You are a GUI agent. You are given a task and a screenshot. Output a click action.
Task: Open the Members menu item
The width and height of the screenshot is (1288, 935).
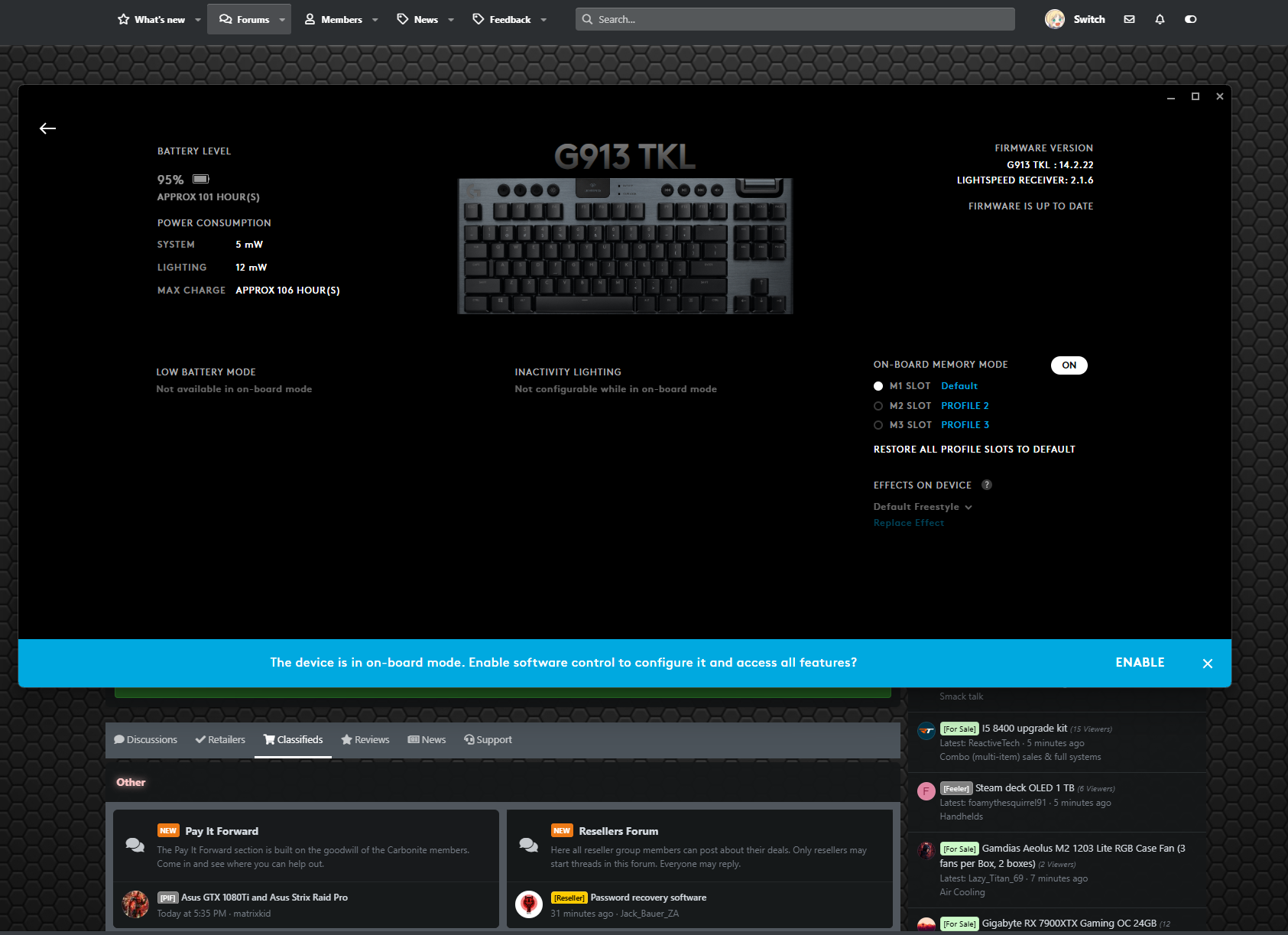(x=333, y=19)
